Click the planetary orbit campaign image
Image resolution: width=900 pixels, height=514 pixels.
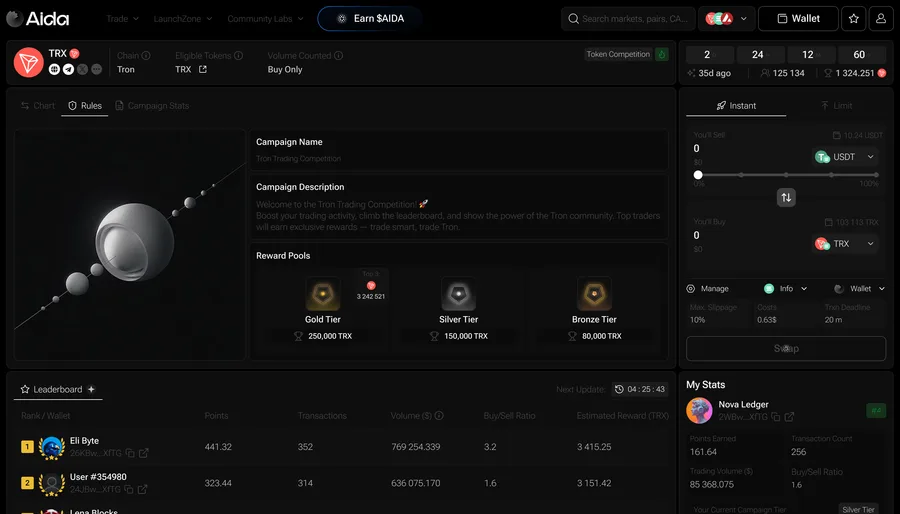pos(130,244)
